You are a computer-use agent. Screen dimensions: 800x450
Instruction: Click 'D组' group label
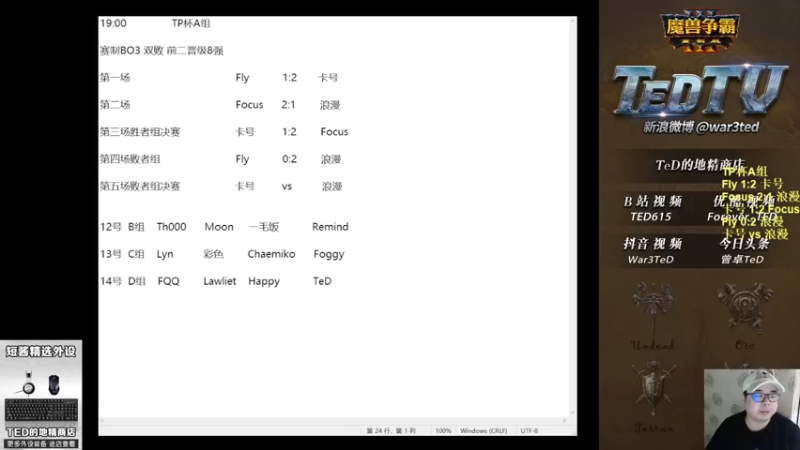click(136, 281)
